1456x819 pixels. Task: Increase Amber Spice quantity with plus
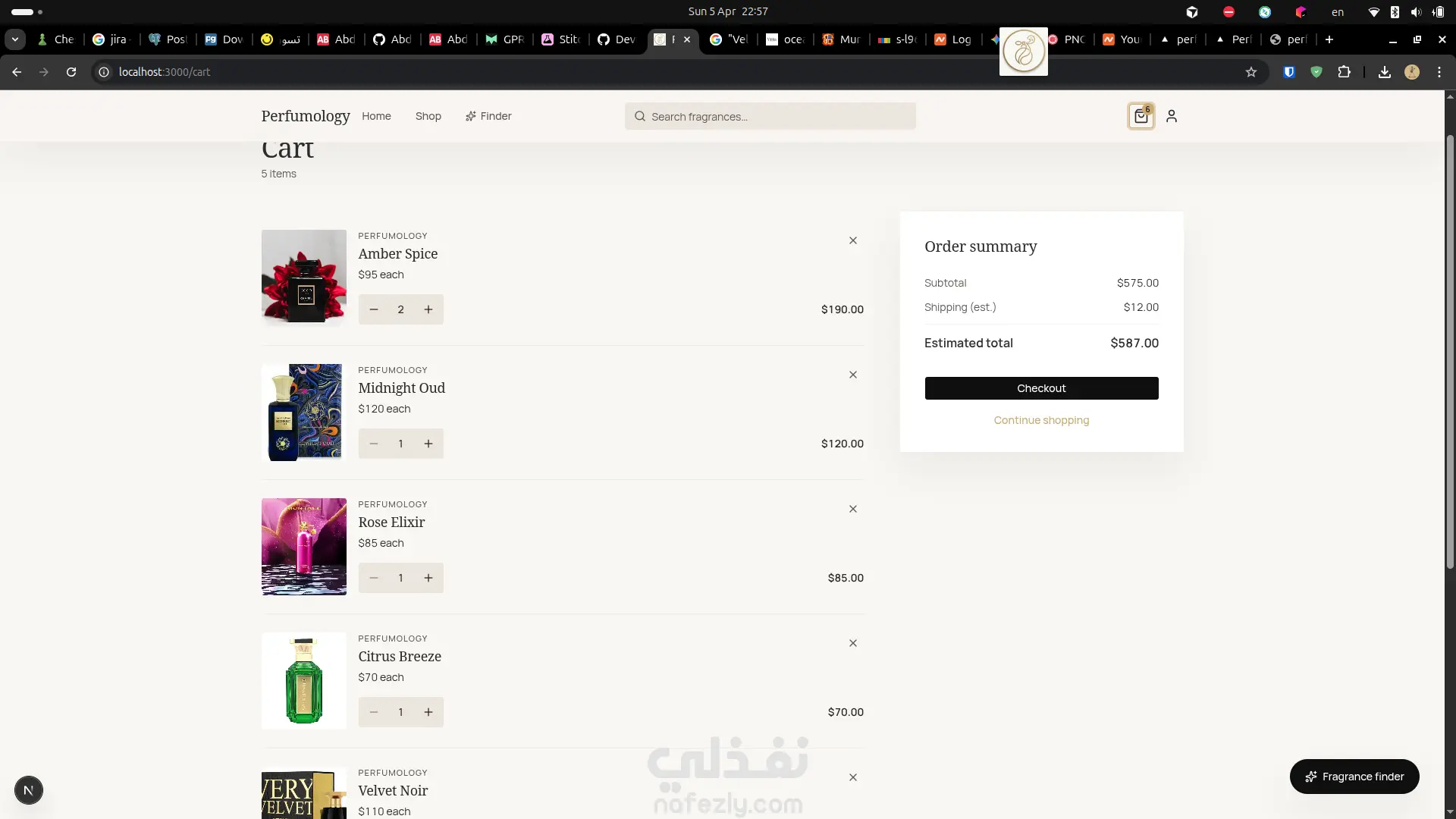pos(428,309)
